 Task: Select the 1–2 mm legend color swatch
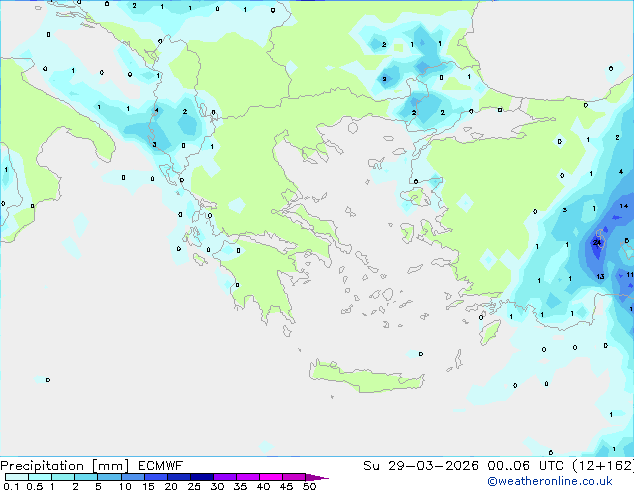63,477
